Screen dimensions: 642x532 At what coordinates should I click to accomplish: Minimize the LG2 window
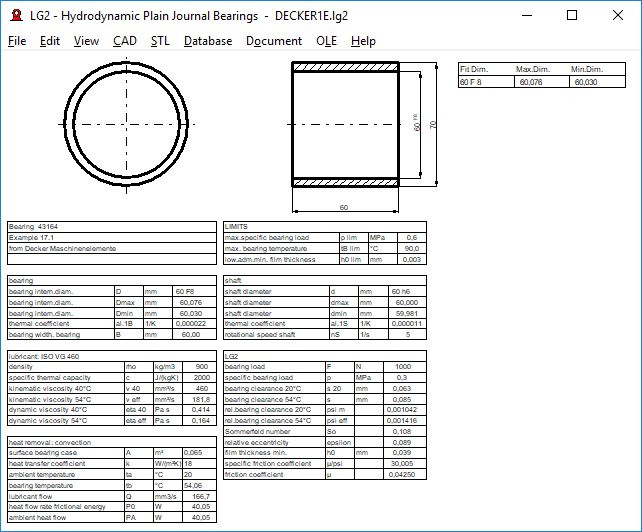[526, 16]
